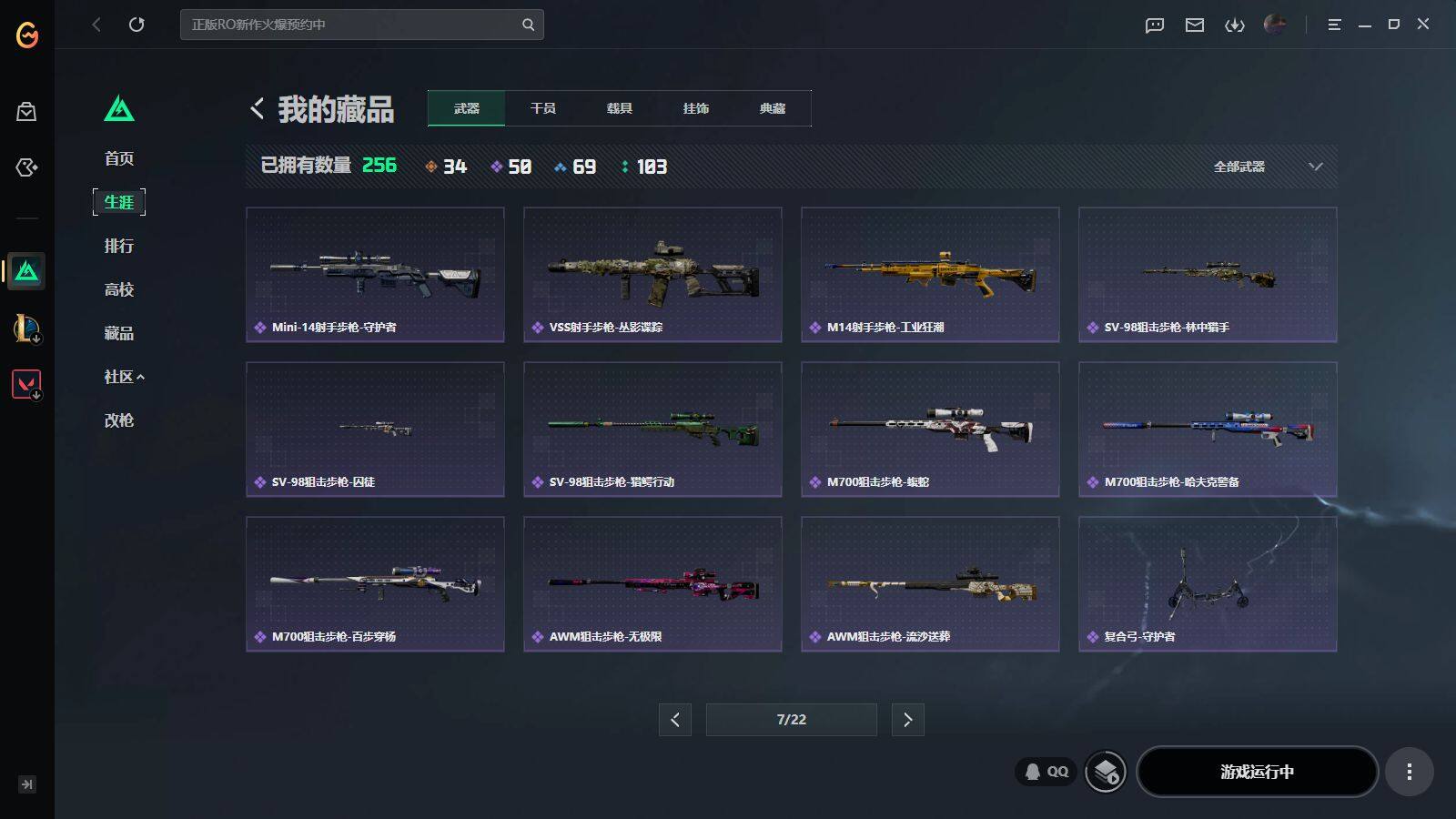Open the vertical three-dots more options button
Image resolution: width=1456 pixels, height=819 pixels.
point(1409,772)
